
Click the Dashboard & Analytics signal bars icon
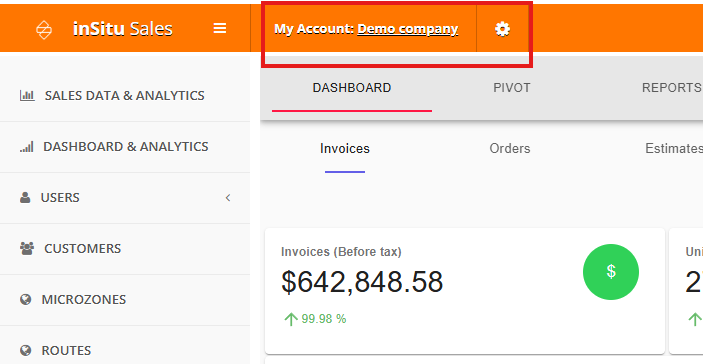point(26,147)
